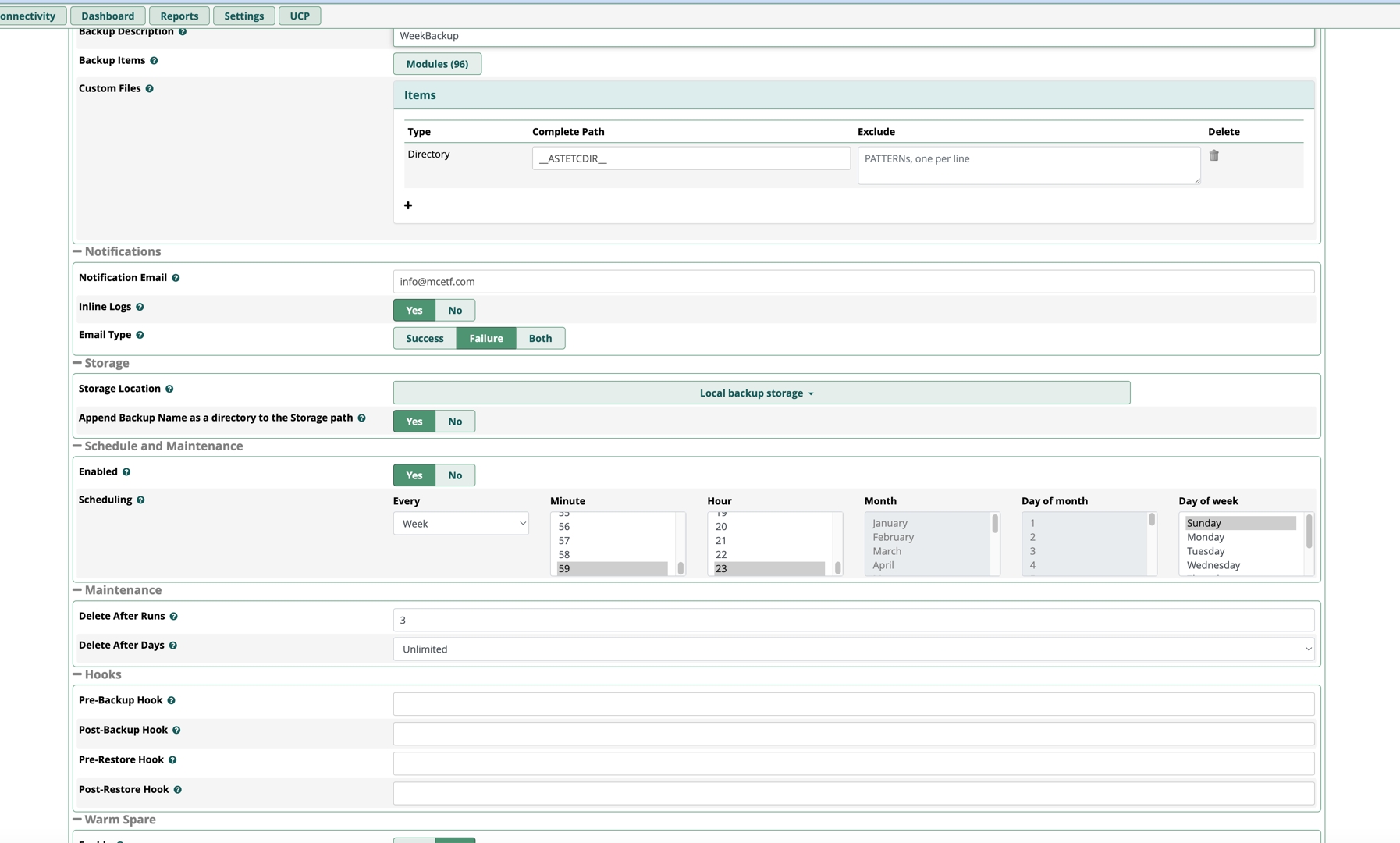Open the Every Week frequency dropdown
This screenshot has height=843, width=1400.
[461, 524]
